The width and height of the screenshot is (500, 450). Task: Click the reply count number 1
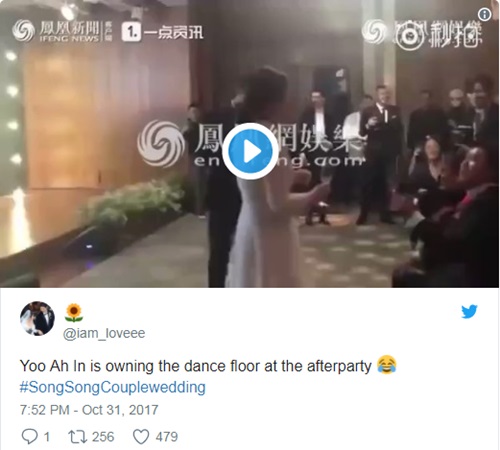pyautogui.click(x=47, y=437)
